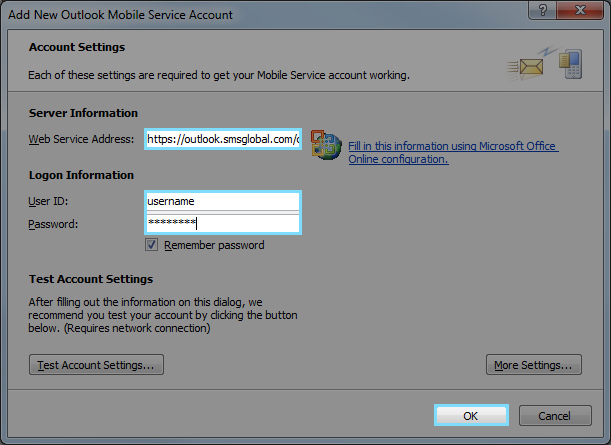Viewport: 611px width, 445px height.
Task: Click the Microsoft Office Online icon
Action: 325,145
